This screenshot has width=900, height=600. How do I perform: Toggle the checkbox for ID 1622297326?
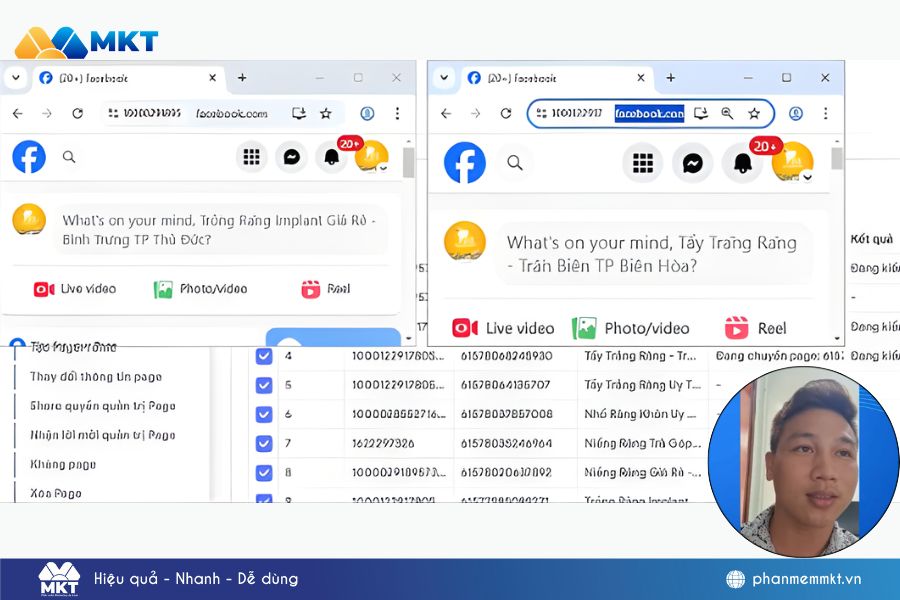coord(263,443)
